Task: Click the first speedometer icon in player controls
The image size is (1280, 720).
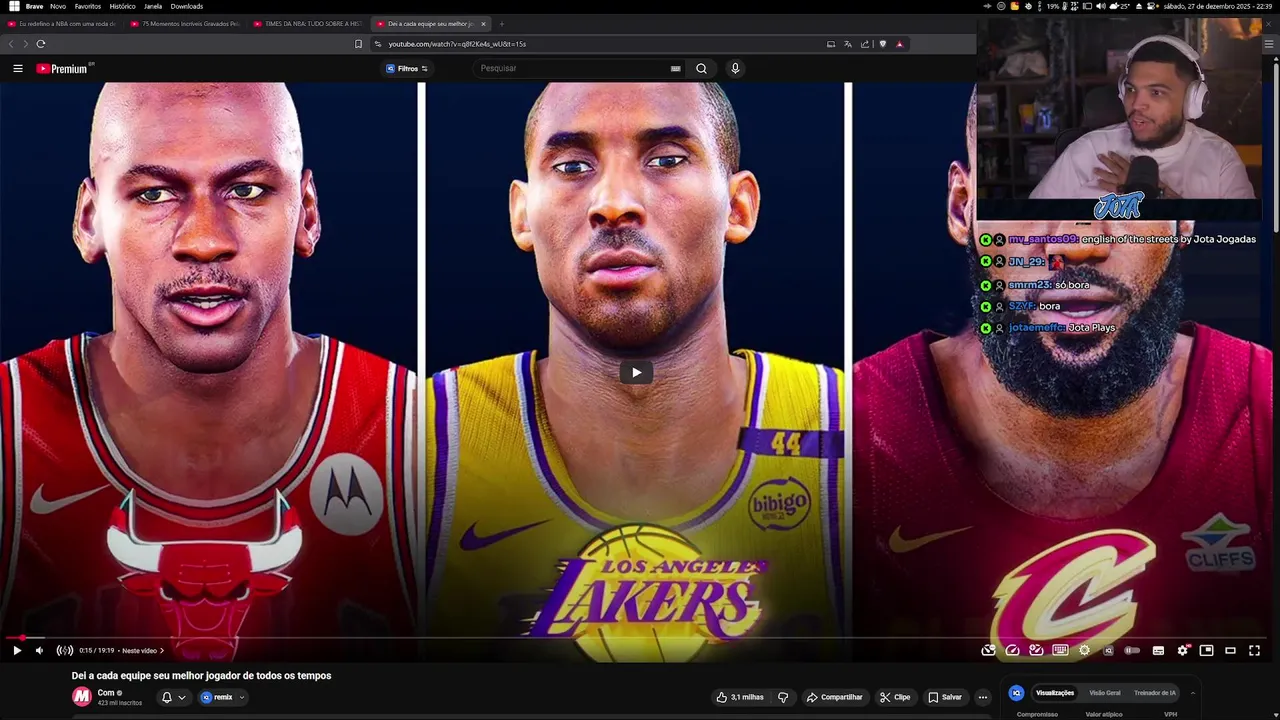Action: click(x=988, y=650)
